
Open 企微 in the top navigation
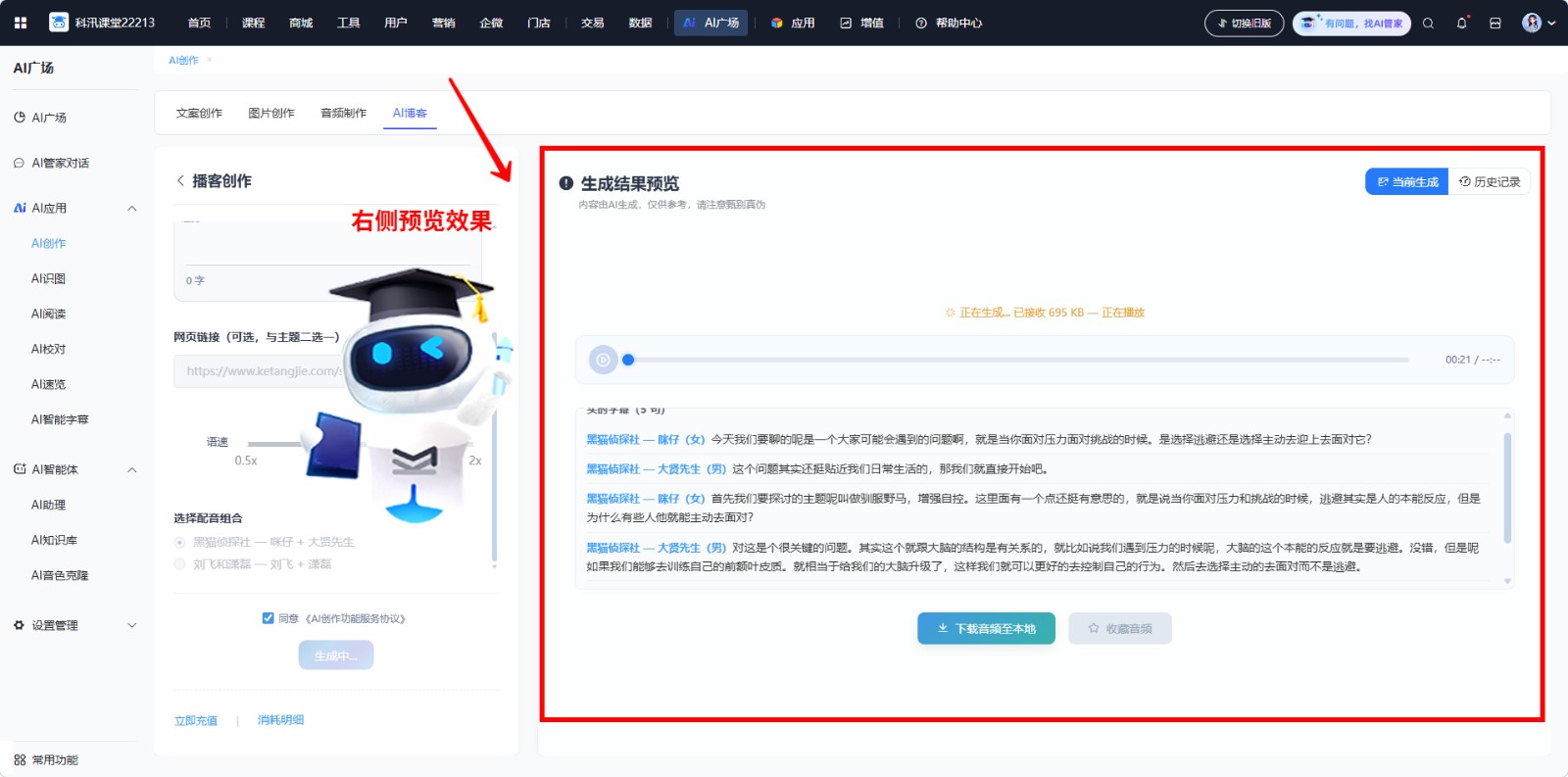pos(491,23)
